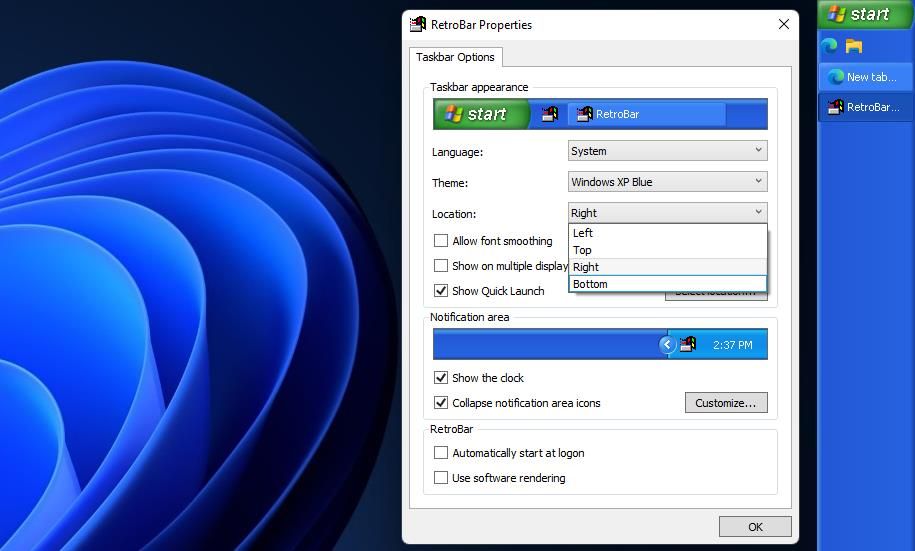
Task: Check Use software rendering
Action: pyautogui.click(x=441, y=478)
